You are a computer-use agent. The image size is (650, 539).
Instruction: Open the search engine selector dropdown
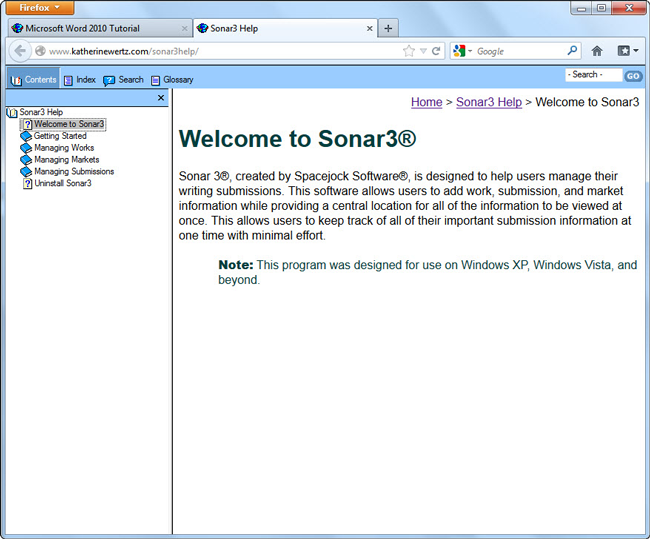pos(463,51)
